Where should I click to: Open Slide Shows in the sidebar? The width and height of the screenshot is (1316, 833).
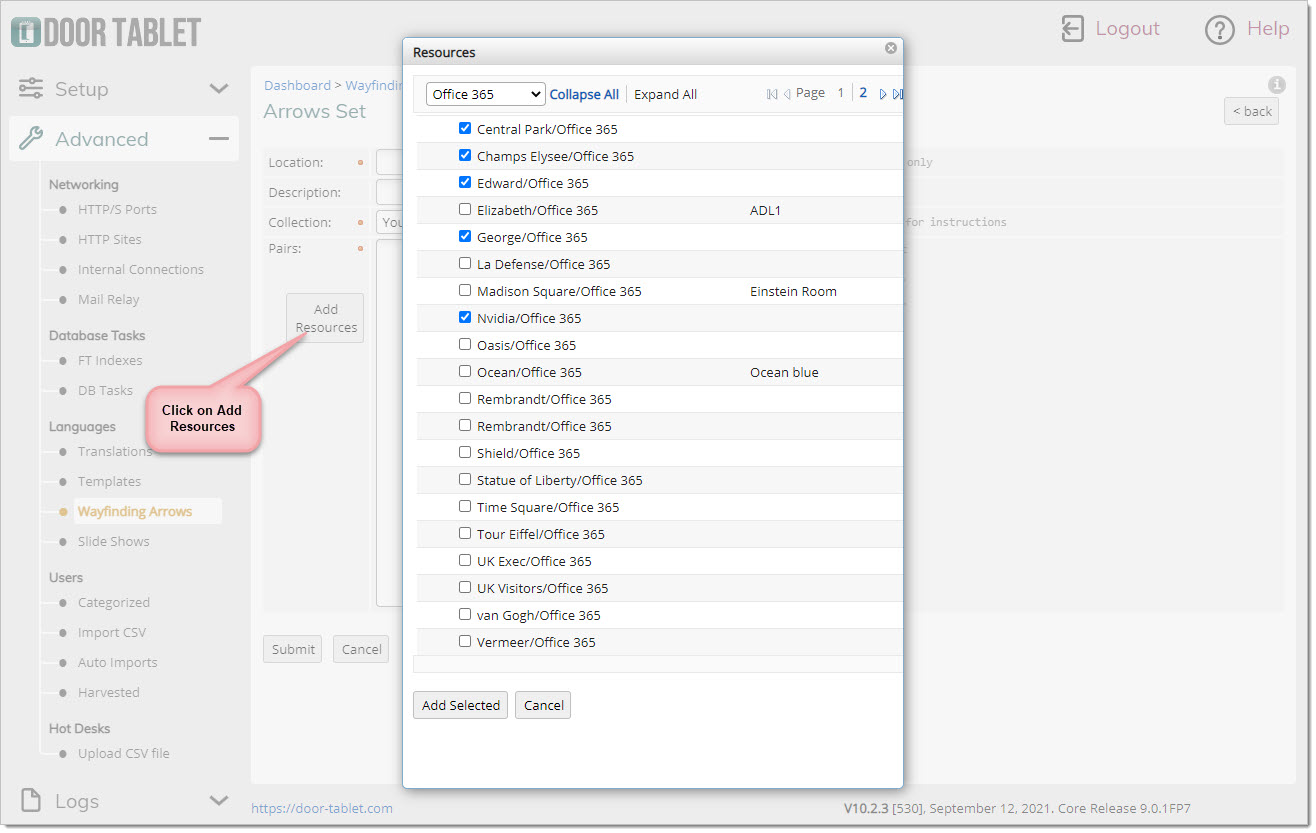click(114, 541)
